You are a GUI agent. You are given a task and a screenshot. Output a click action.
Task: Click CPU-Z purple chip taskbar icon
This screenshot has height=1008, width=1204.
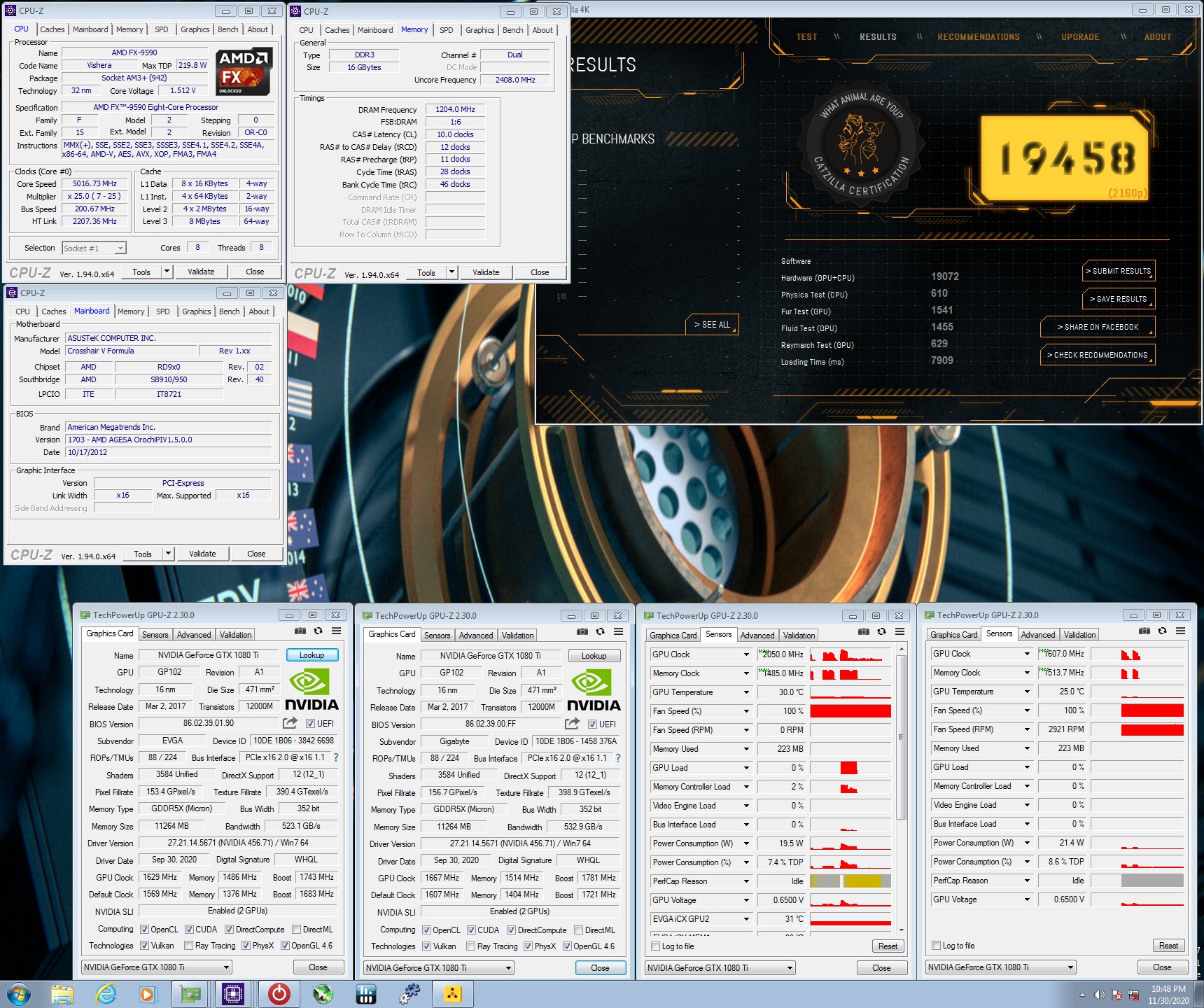232,994
